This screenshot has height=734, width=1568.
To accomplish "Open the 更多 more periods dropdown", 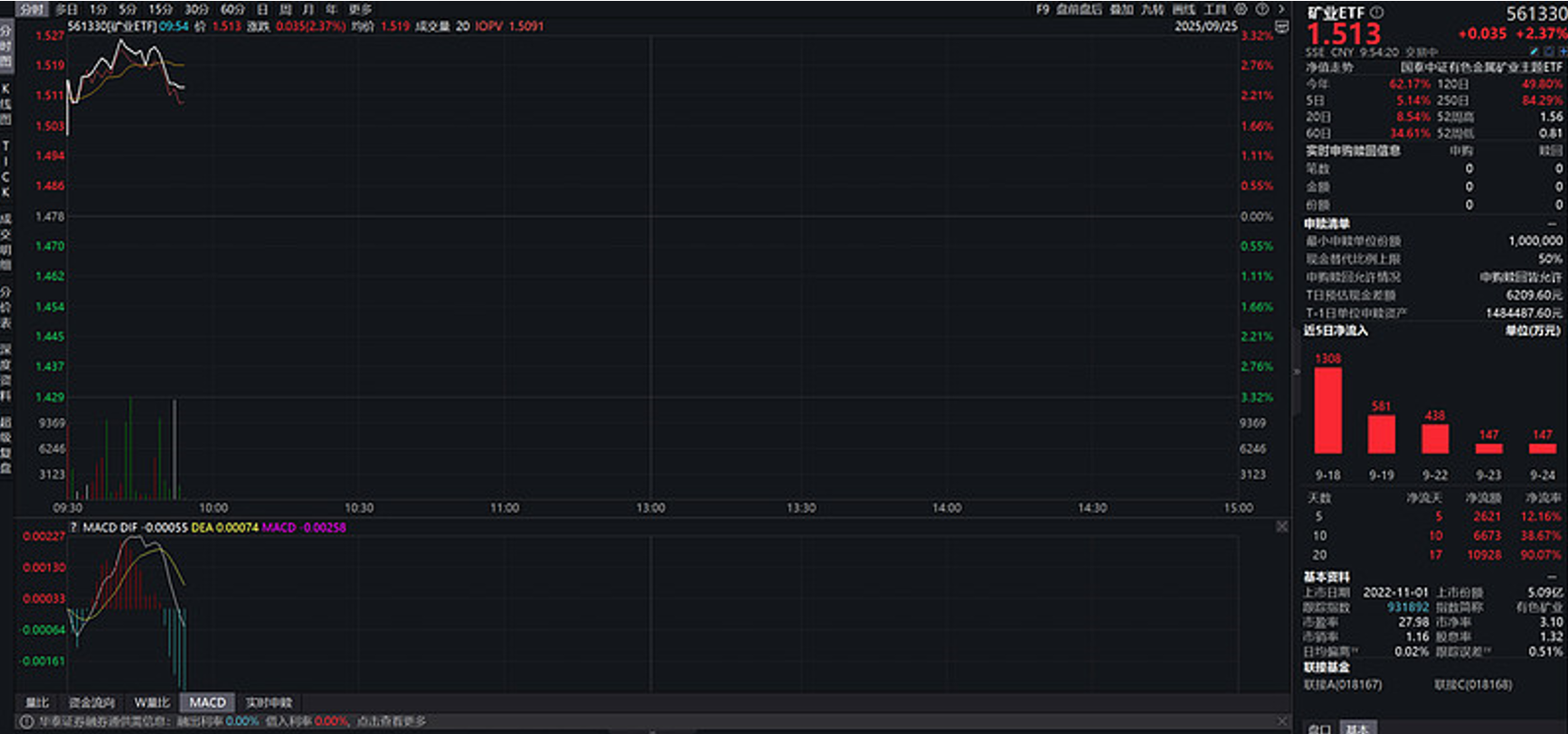I will coord(360,9).
